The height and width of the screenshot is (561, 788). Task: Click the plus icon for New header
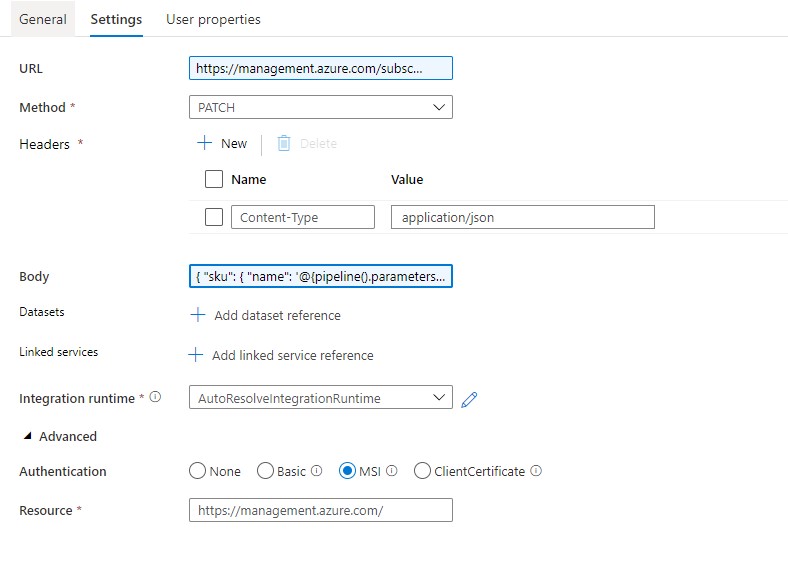(x=205, y=144)
